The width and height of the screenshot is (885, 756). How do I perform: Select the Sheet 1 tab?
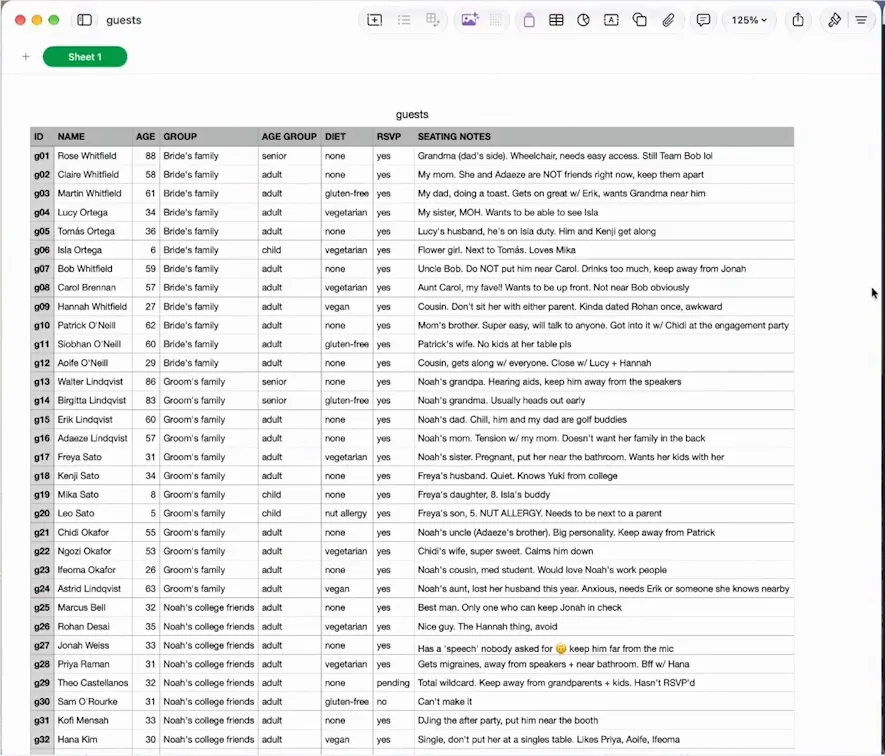(x=85, y=56)
